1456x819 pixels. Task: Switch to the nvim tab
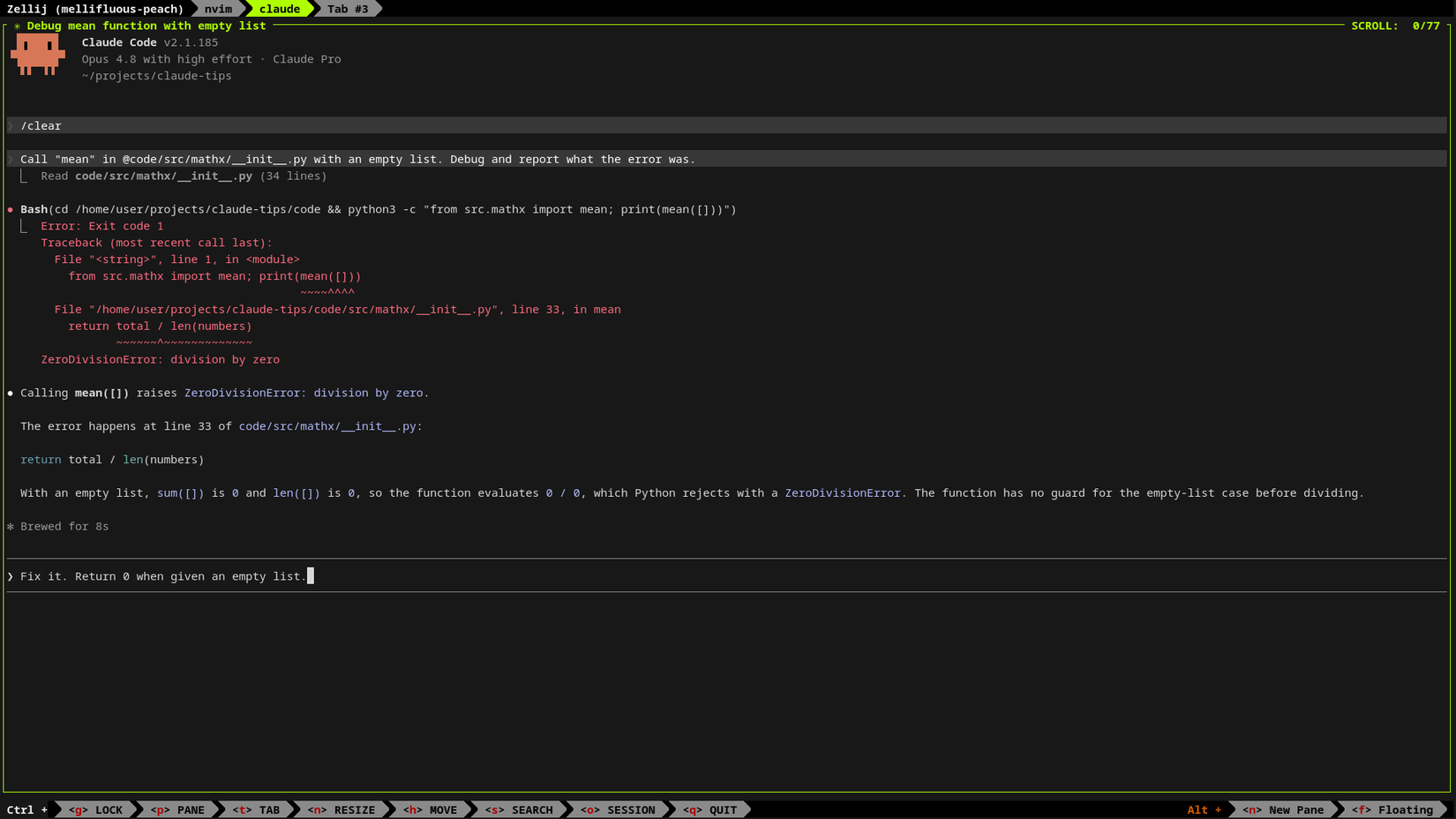[x=218, y=9]
